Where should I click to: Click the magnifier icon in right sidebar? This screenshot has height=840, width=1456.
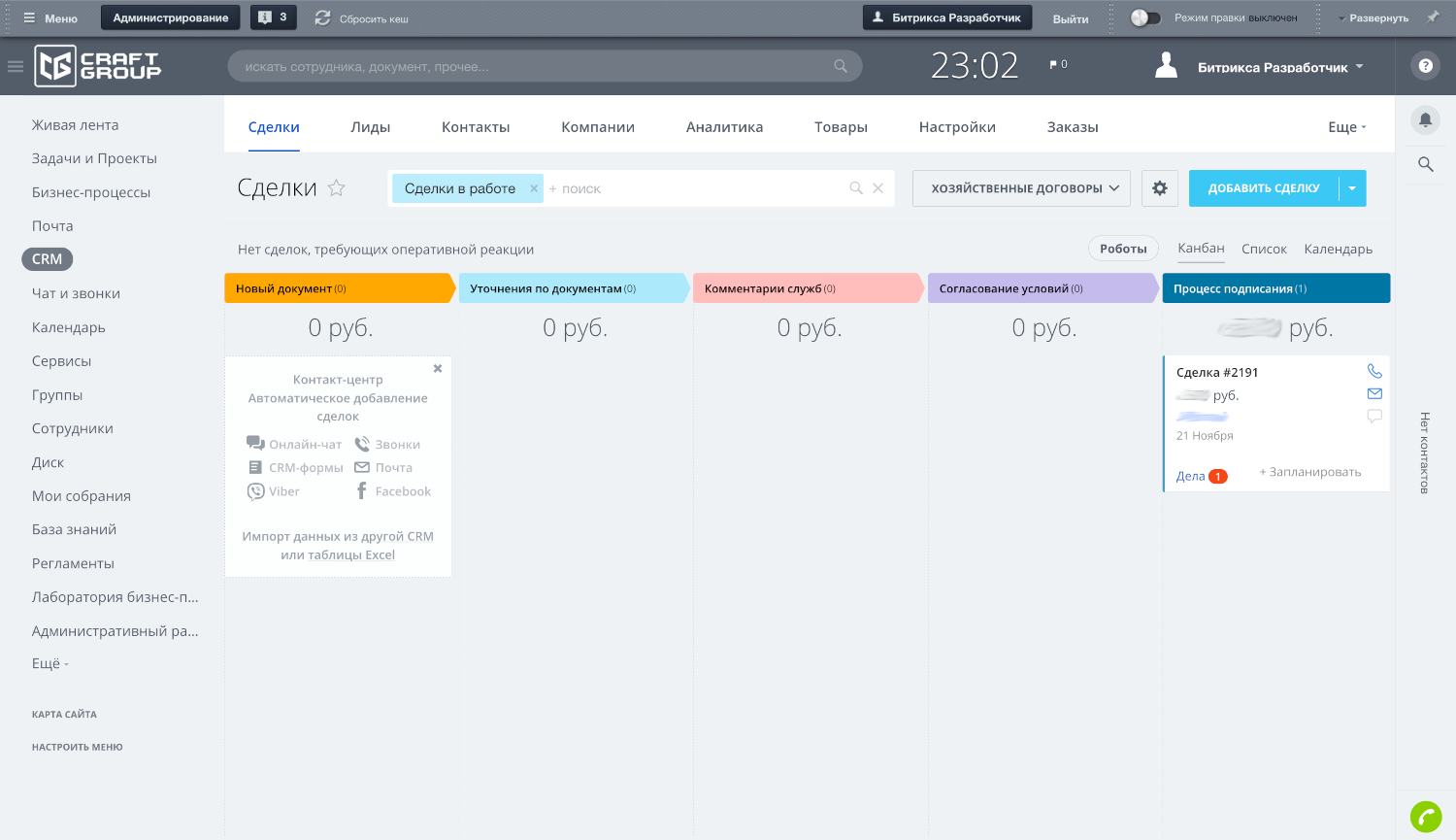[x=1424, y=164]
